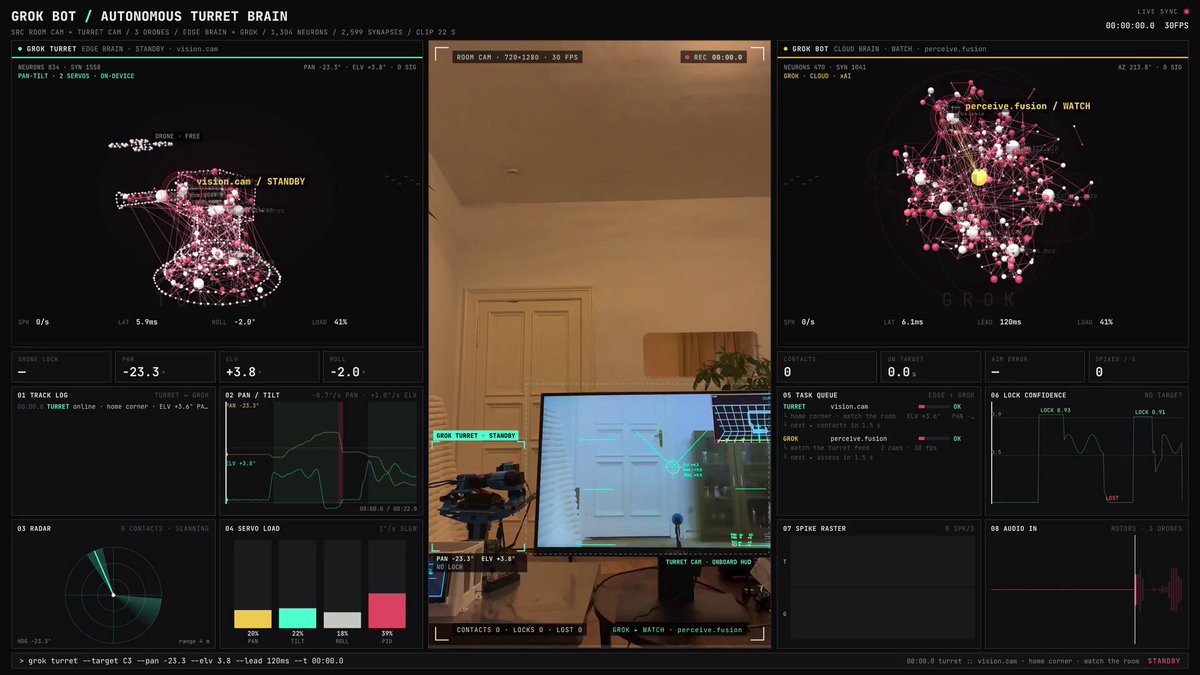
Task: Click the ELV readout value +3.8
Action: point(240,371)
